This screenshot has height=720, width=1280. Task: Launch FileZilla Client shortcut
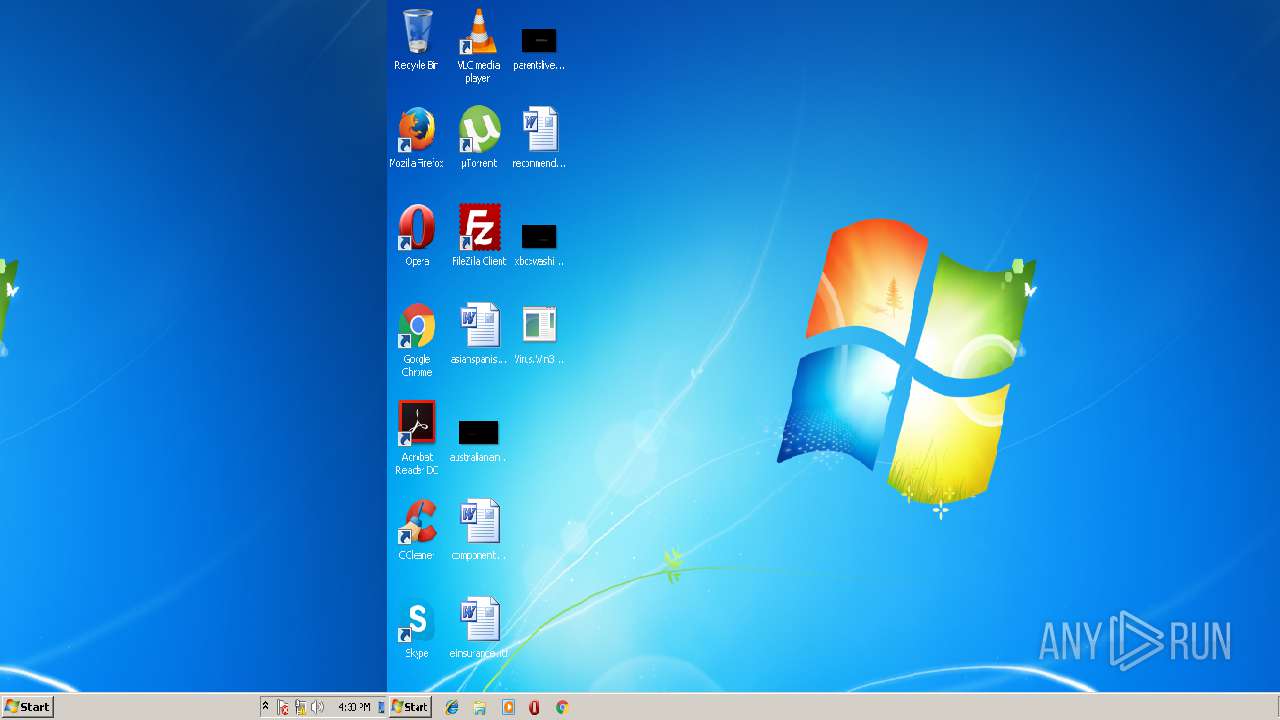click(x=479, y=228)
